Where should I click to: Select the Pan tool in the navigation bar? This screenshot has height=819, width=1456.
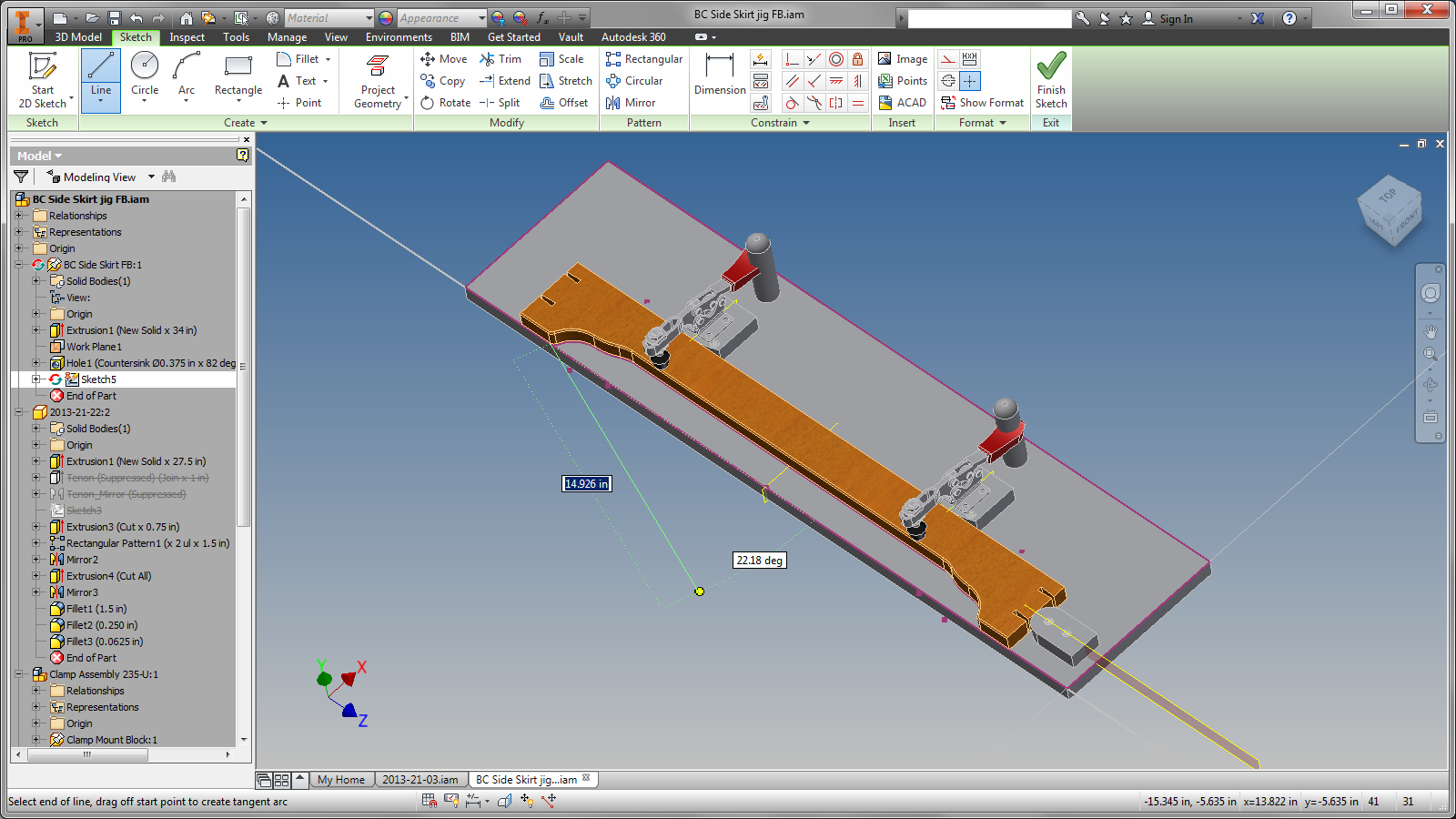pos(1430,330)
